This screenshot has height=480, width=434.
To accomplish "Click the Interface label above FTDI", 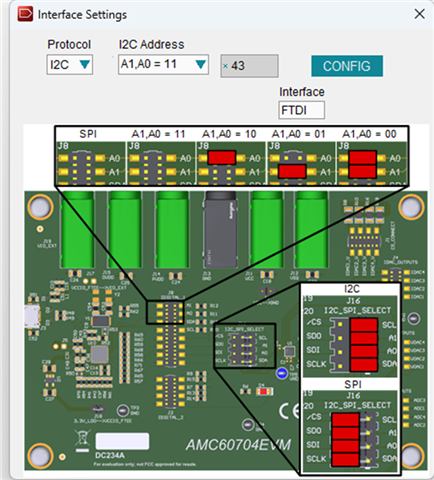I will coord(302,92).
